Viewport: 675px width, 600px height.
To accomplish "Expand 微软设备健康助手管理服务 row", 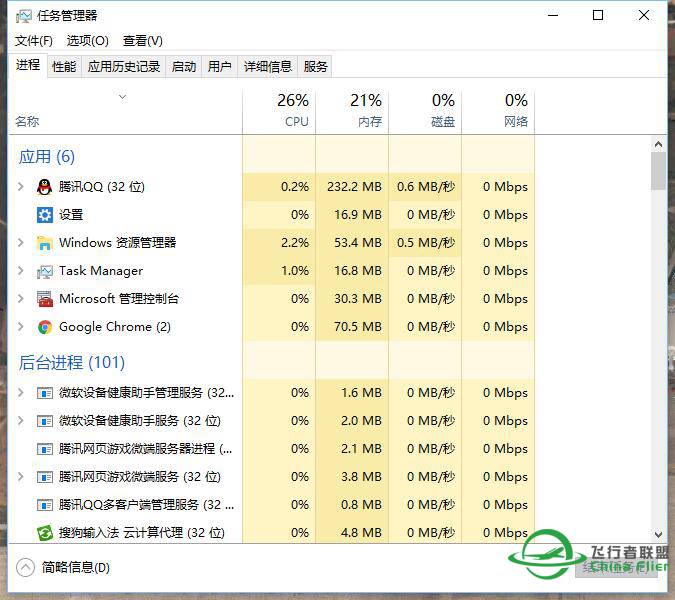I will tap(20, 392).
